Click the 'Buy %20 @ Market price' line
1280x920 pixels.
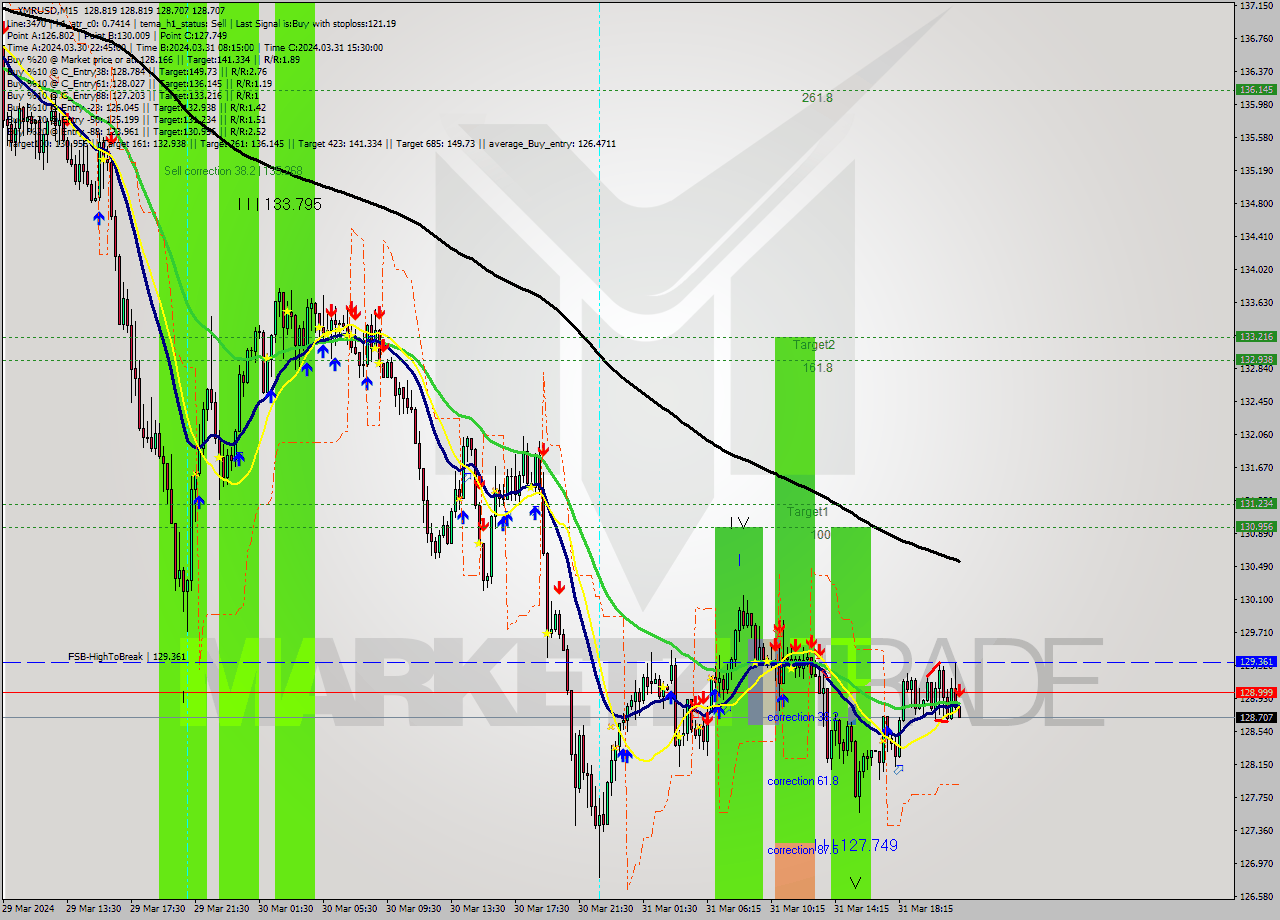152,60
